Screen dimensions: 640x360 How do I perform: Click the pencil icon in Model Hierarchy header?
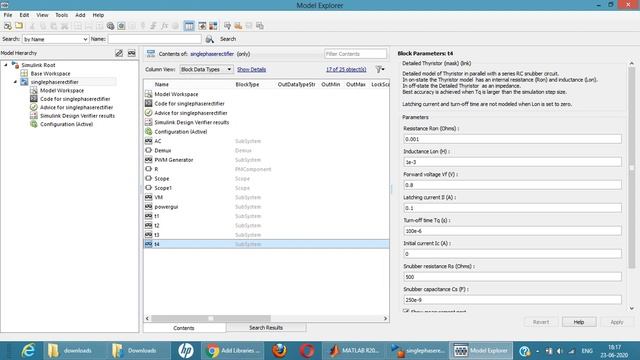pyautogui.click(x=119, y=53)
